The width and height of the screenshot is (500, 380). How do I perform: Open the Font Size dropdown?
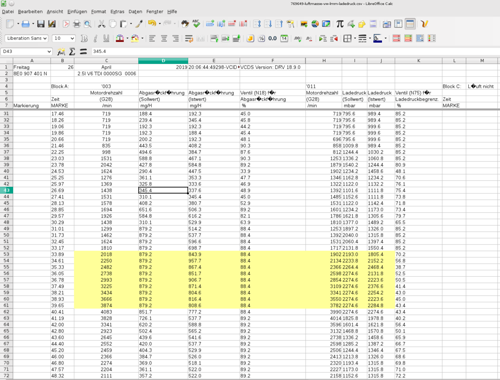coord(72,39)
